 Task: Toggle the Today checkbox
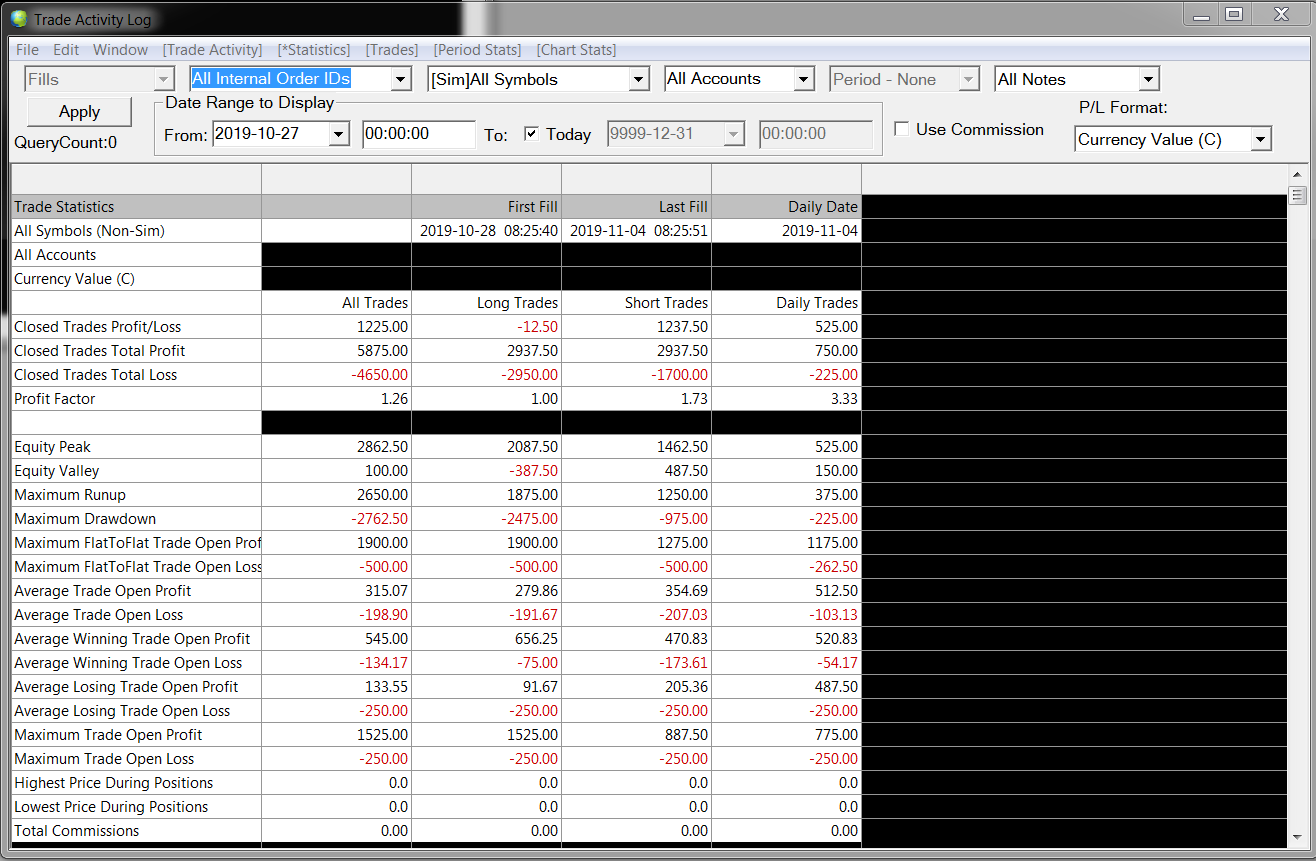[x=531, y=134]
